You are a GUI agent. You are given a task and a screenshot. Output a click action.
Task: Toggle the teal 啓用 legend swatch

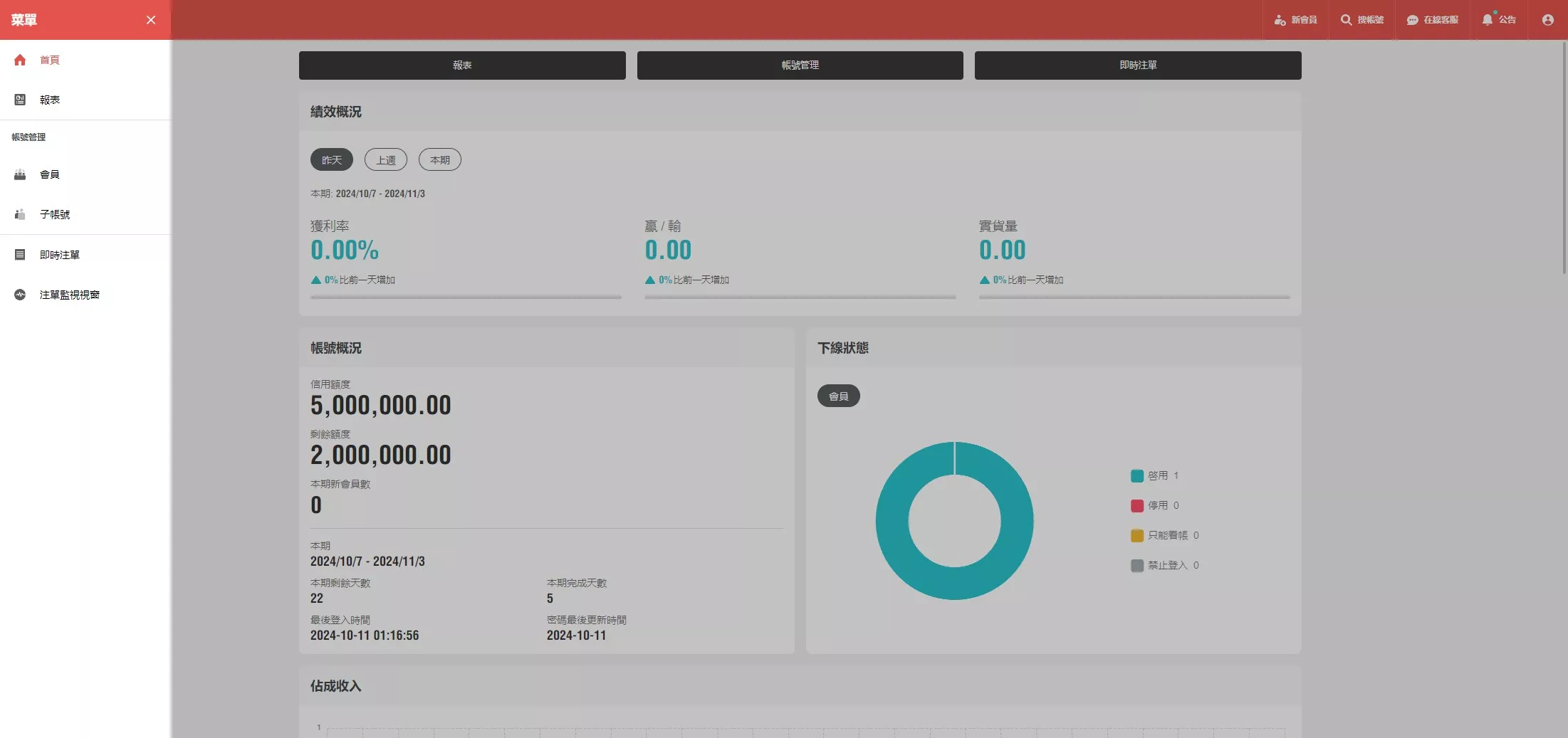(x=1137, y=476)
